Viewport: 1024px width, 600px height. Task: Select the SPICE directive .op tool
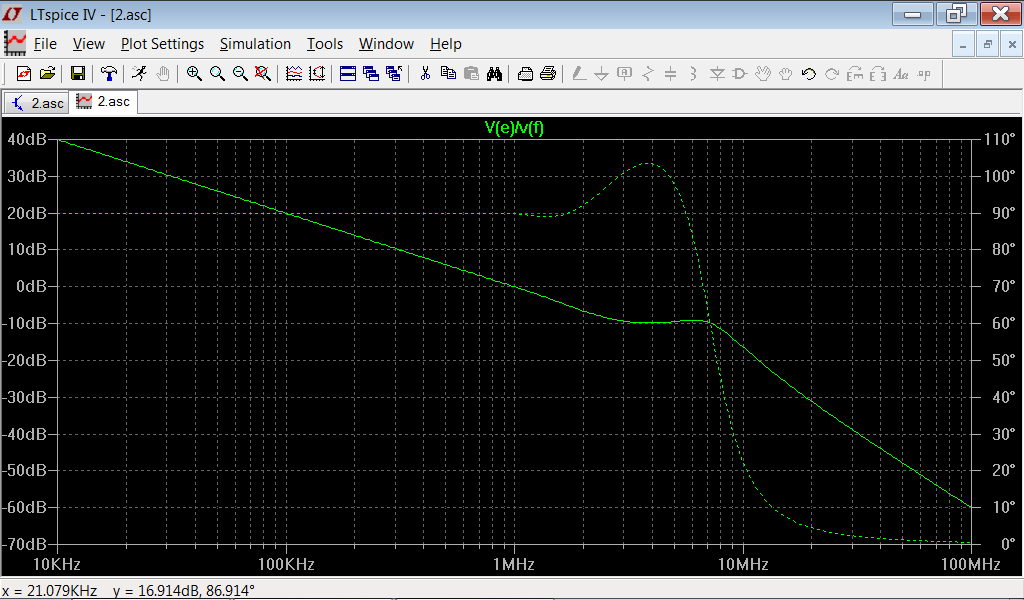point(923,74)
